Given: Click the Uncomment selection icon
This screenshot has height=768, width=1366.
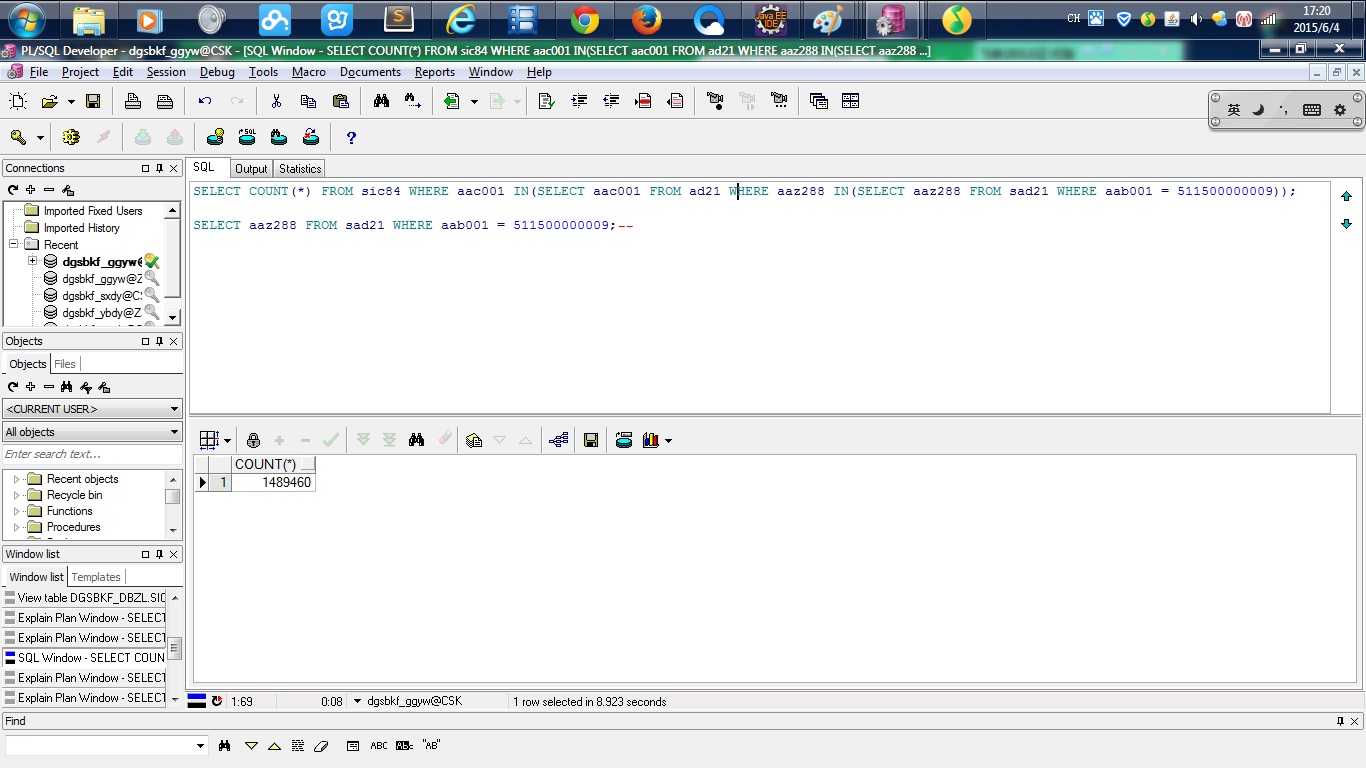Looking at the screenshot, I should click(676, 101).
